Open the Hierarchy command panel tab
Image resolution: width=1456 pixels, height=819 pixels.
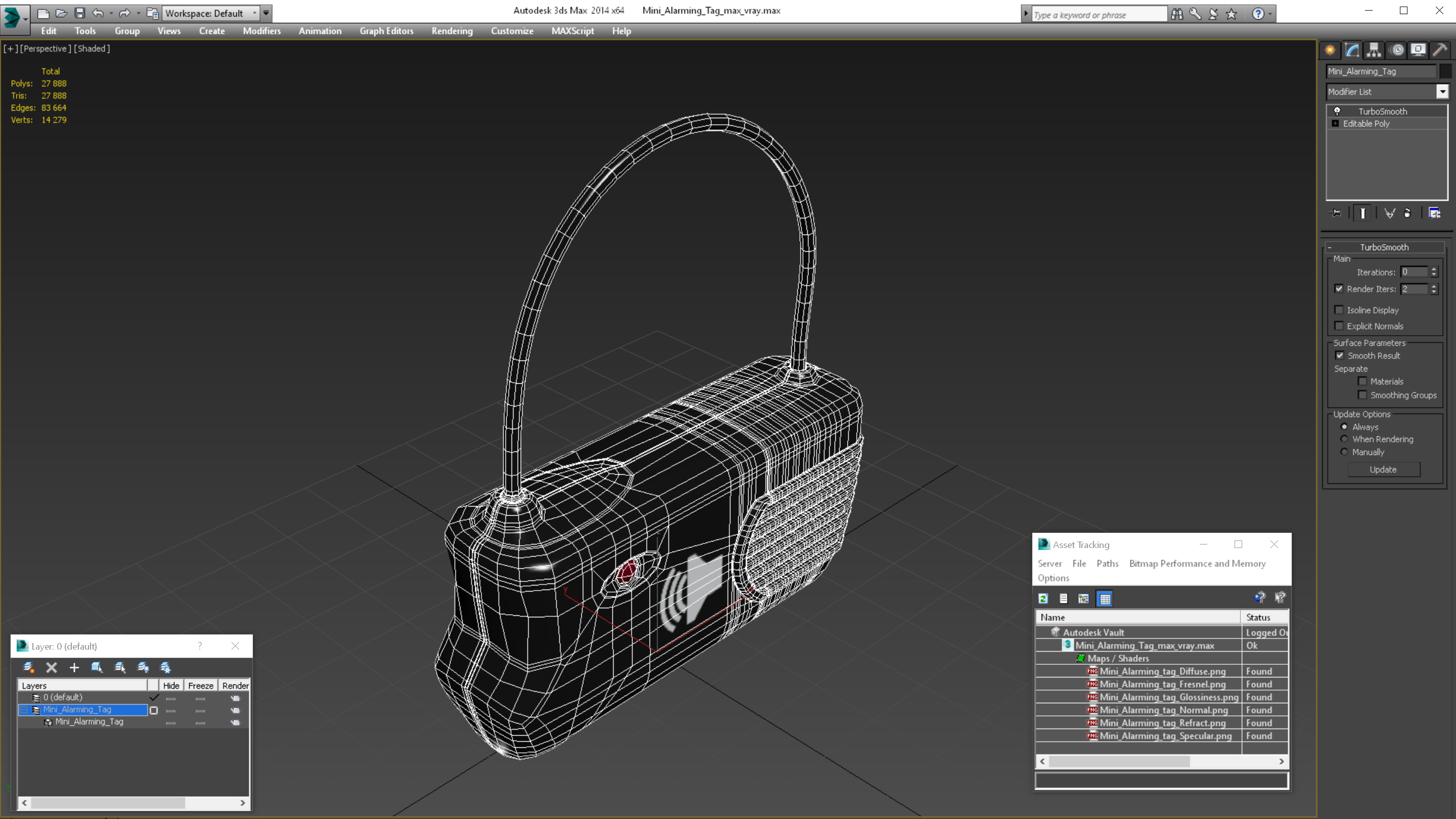(x=1374, y=50)
